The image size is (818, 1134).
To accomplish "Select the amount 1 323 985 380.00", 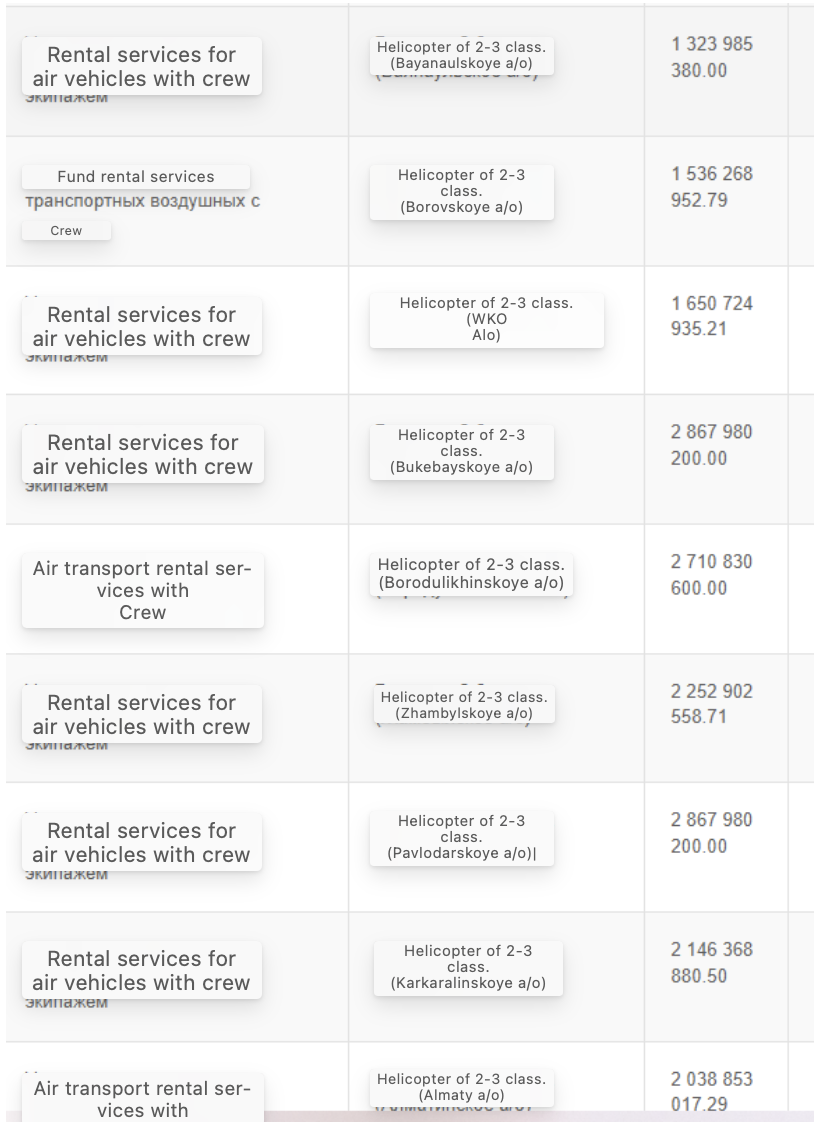I will coord(712,57).
